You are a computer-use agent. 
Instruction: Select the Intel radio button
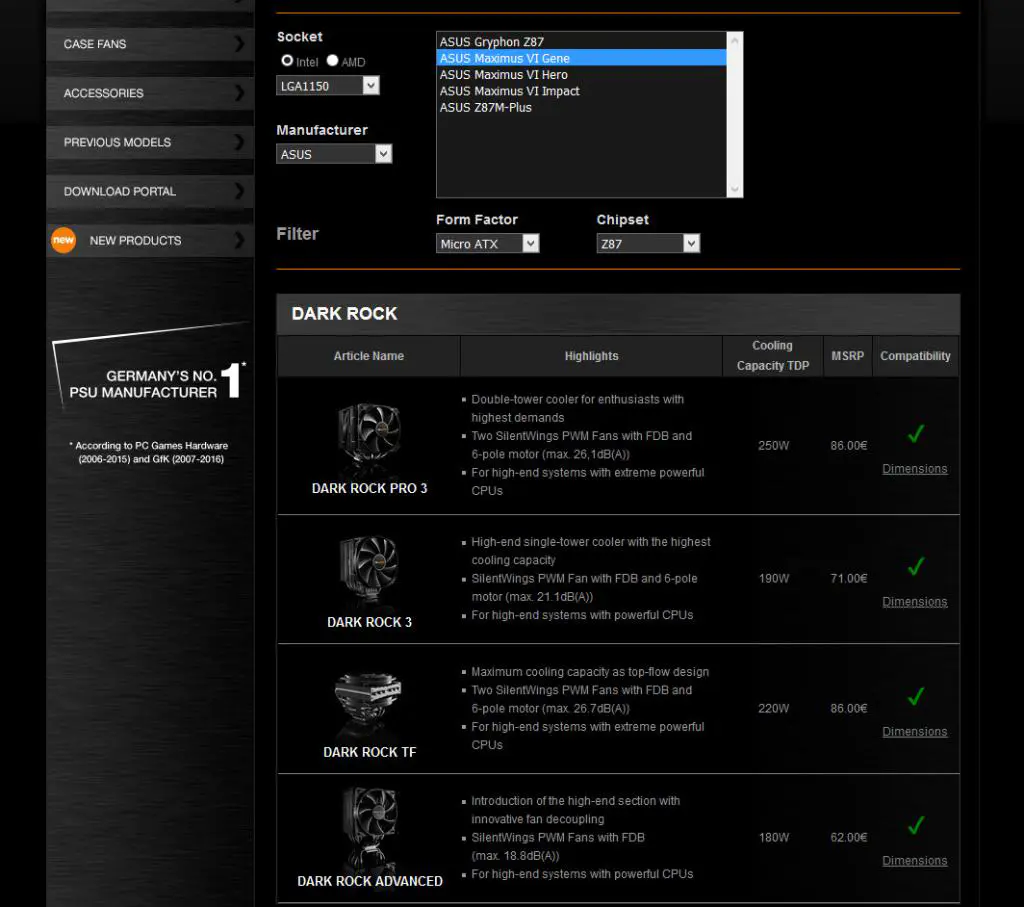[x=287, y=60]
